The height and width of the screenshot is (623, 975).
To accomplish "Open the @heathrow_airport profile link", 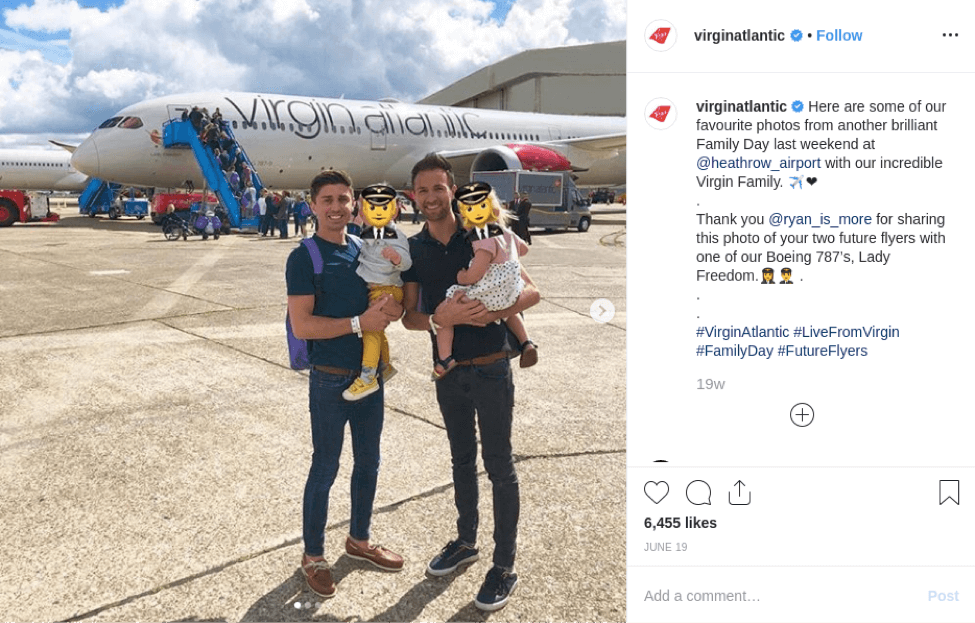I will 758,163.
